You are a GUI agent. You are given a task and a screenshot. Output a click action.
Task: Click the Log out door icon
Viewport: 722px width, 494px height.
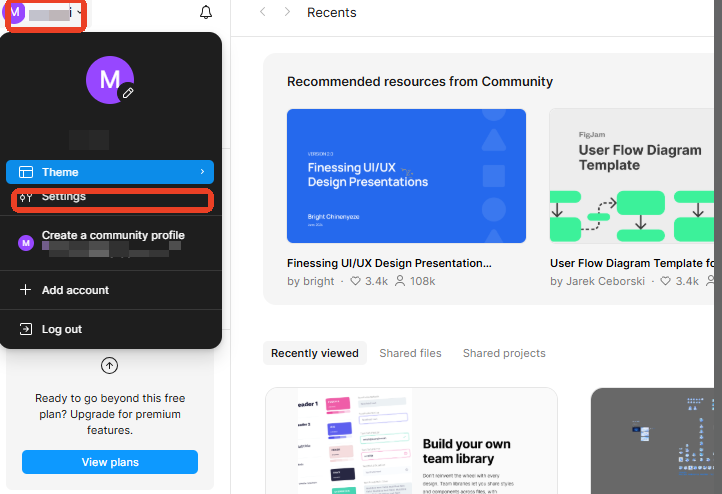click(x=26, y=329)
